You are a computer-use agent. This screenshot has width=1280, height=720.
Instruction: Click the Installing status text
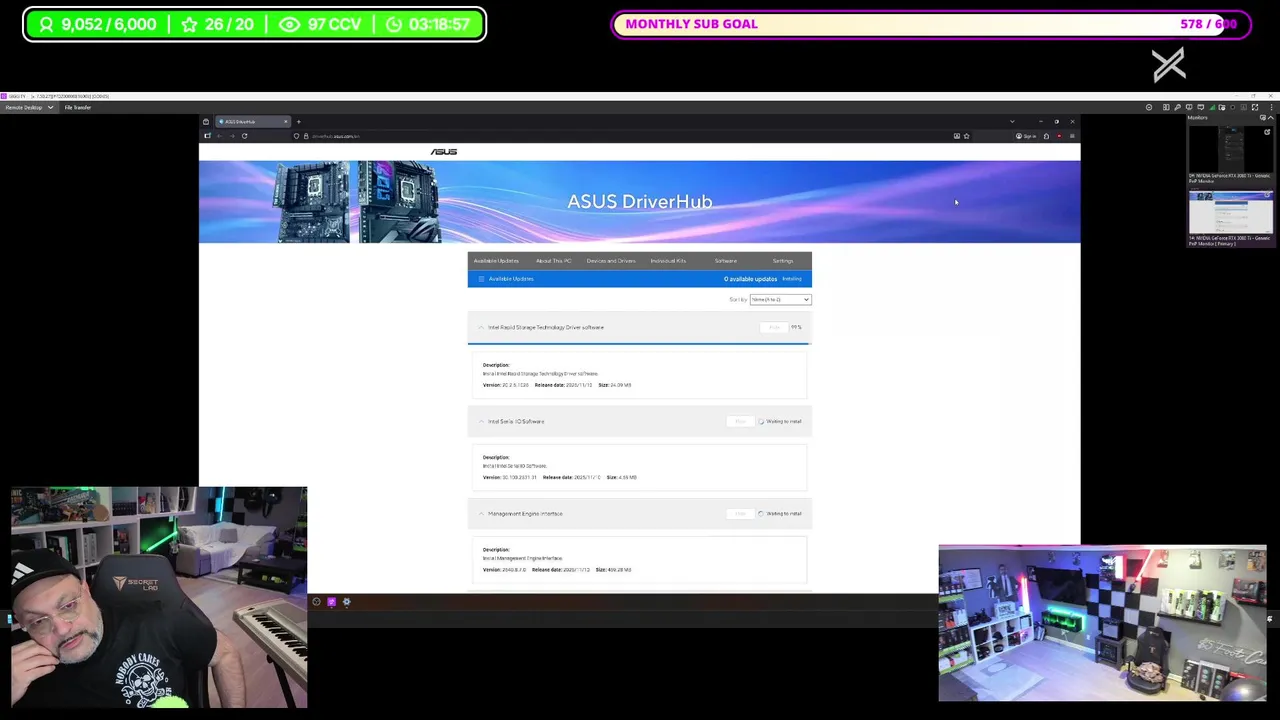click(792, 279)
